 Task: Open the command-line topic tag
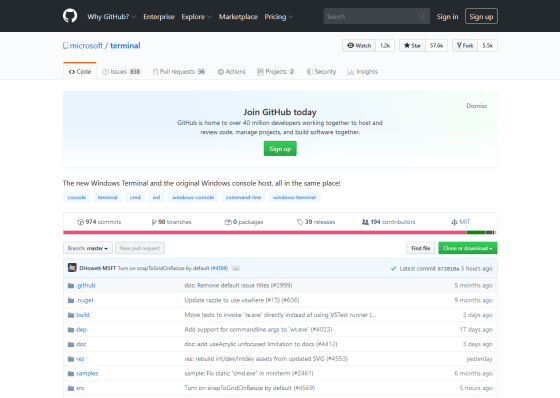point(243,197)
